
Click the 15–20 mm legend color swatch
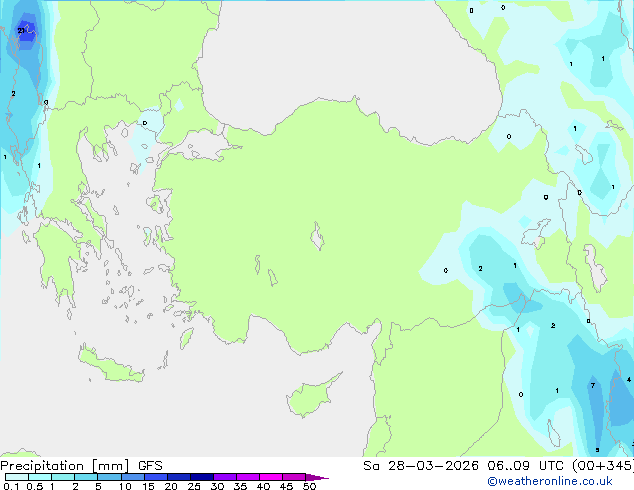156,477
